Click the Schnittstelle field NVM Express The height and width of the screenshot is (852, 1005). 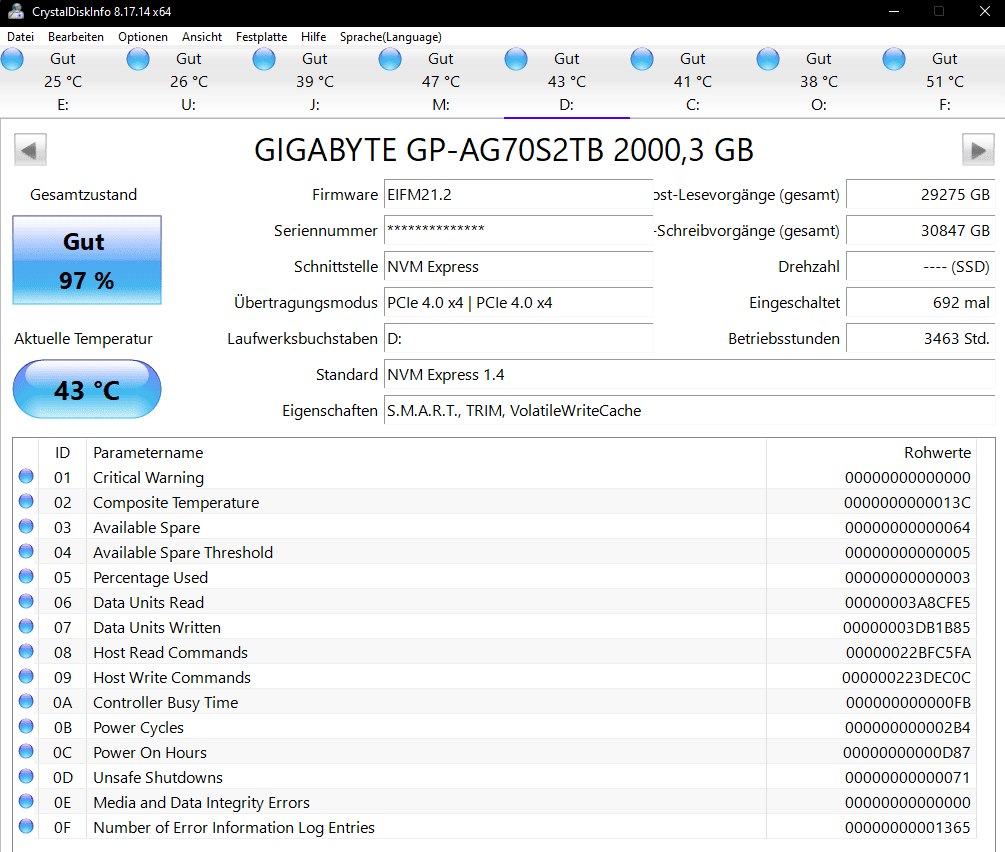(519, 266)
